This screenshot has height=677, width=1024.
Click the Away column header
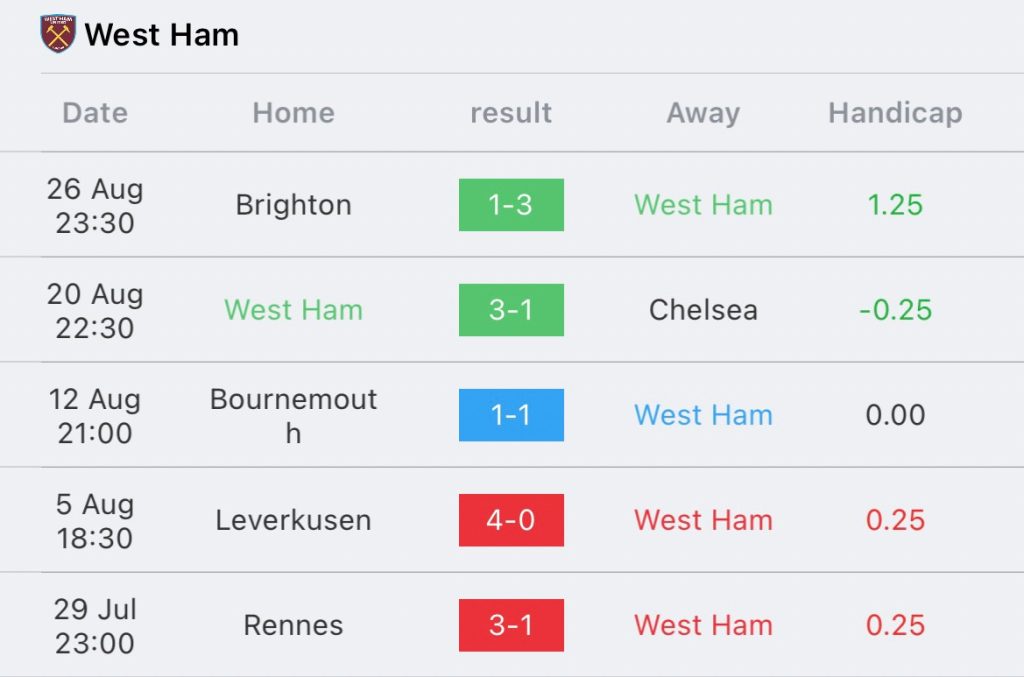point(703,113)
